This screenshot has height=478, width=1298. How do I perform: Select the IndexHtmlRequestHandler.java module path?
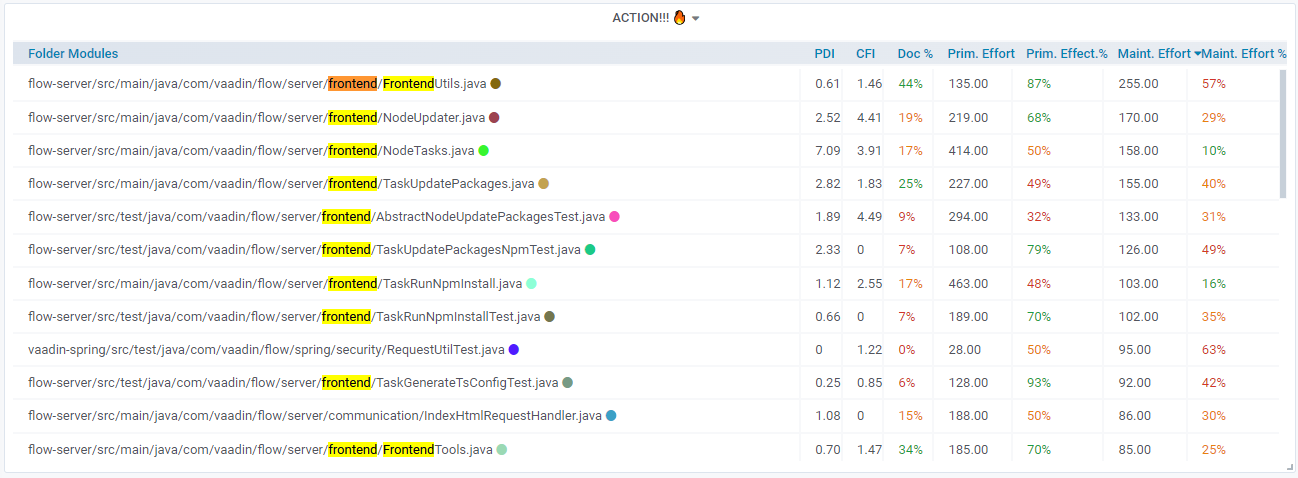315,416
